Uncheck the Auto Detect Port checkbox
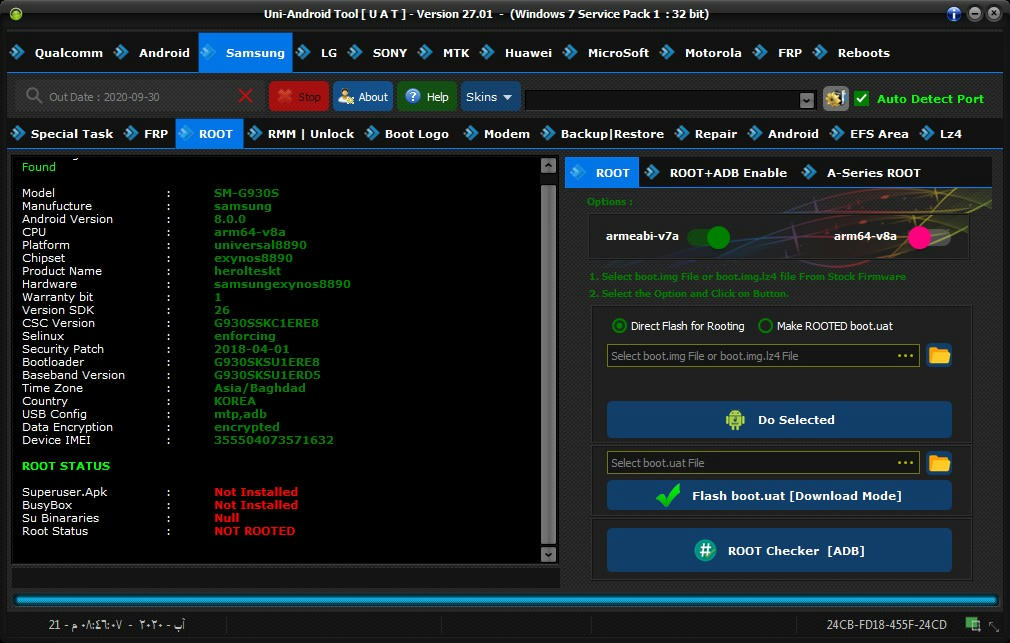1010x643 pixels. coord(861,98)
